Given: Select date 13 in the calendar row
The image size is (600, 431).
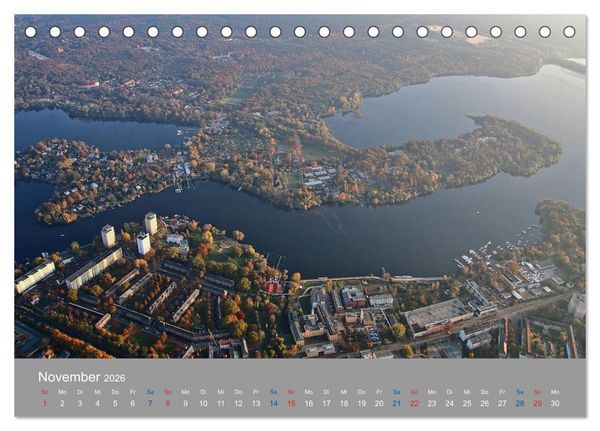Looking at the screenshot, I should pos(256,403).
